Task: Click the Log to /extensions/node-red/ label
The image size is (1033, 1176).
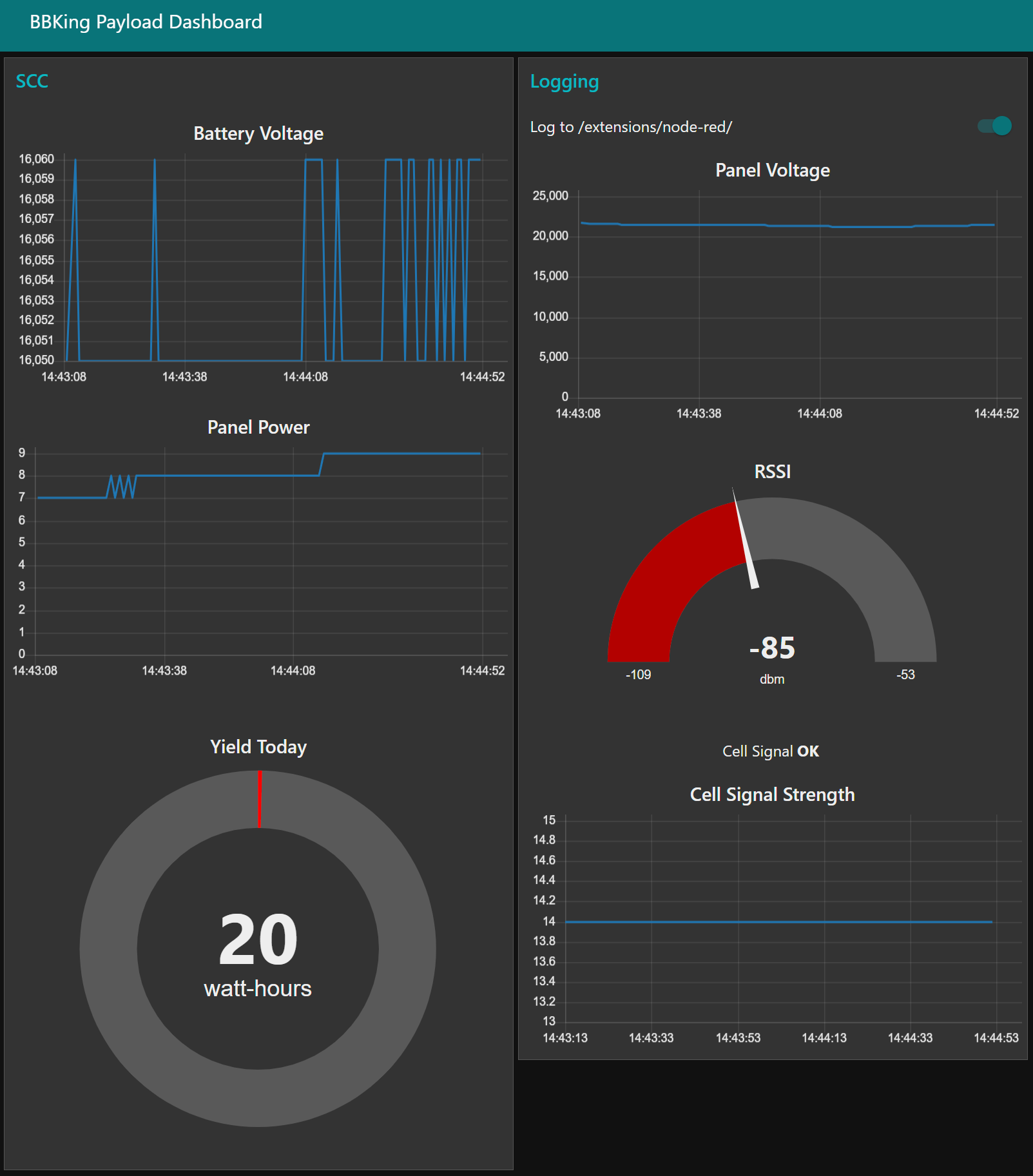Action: (631, 127)
